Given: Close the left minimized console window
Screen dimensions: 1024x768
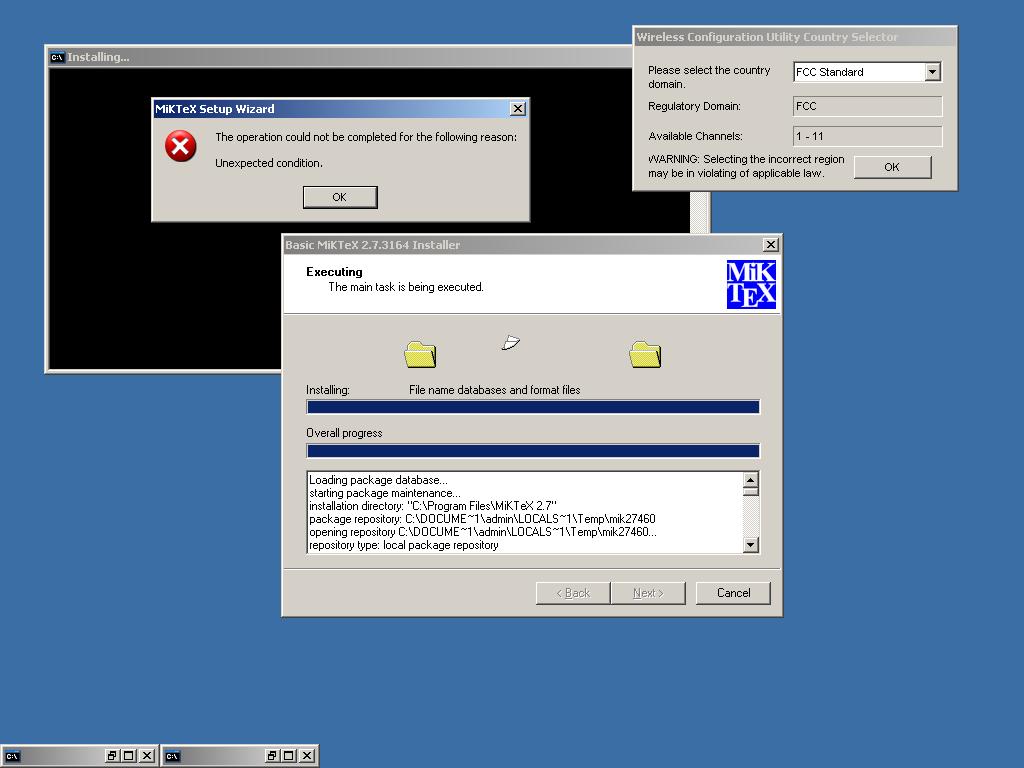Looking at the screenshot, I should (147, 756).
